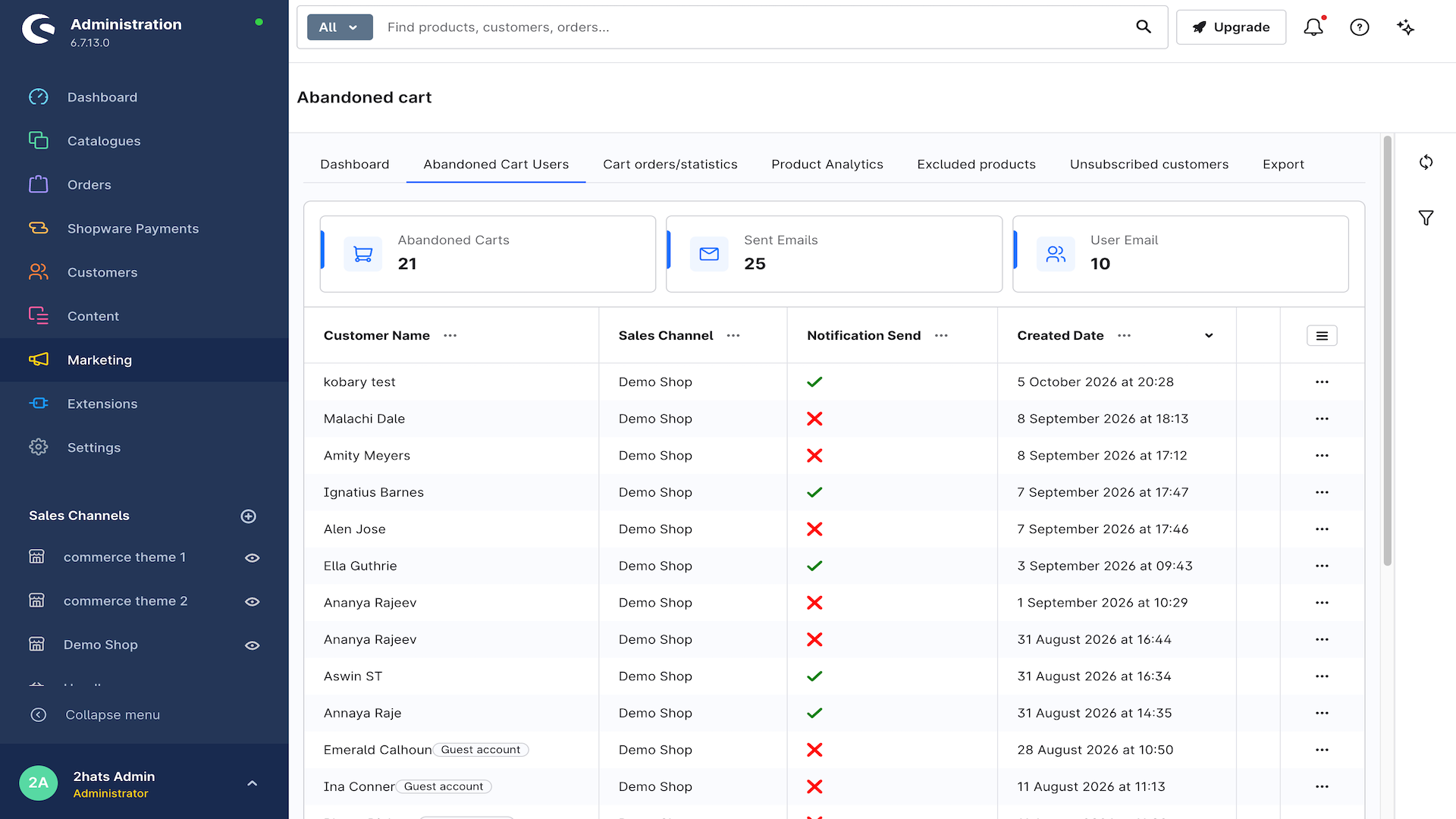Screen dimensions: 1456x819
Task: Add a new sales channel
Action: coord(248,516)
